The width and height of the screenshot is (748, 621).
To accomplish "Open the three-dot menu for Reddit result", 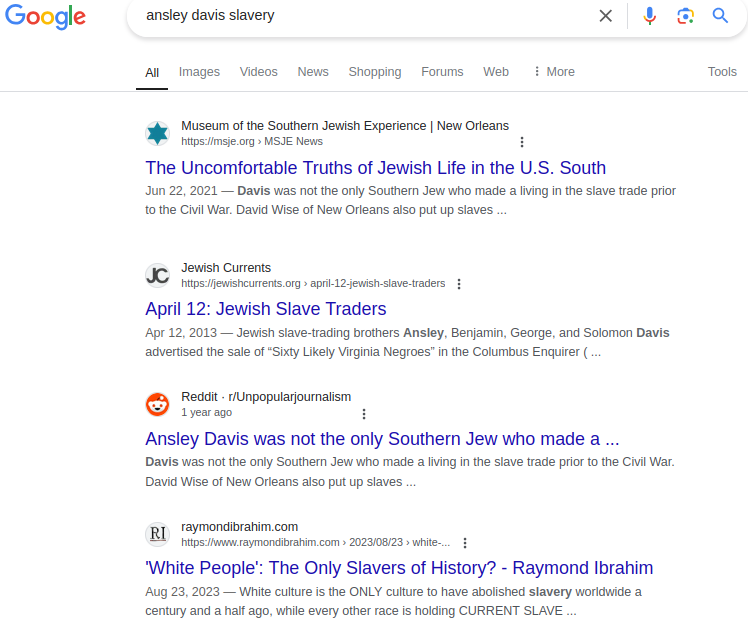I will pos(364,414).
